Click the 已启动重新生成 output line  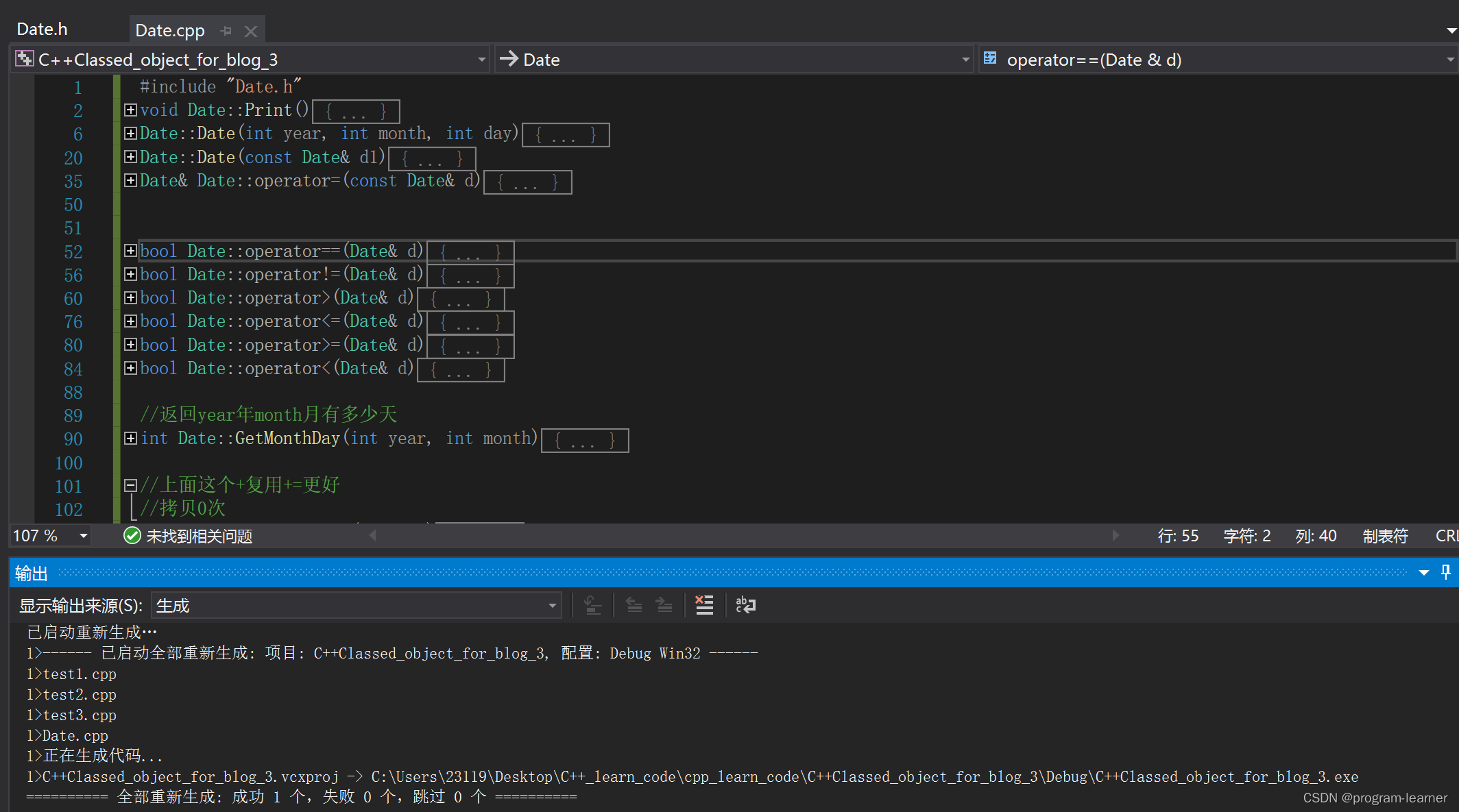(x=92, y=632)
